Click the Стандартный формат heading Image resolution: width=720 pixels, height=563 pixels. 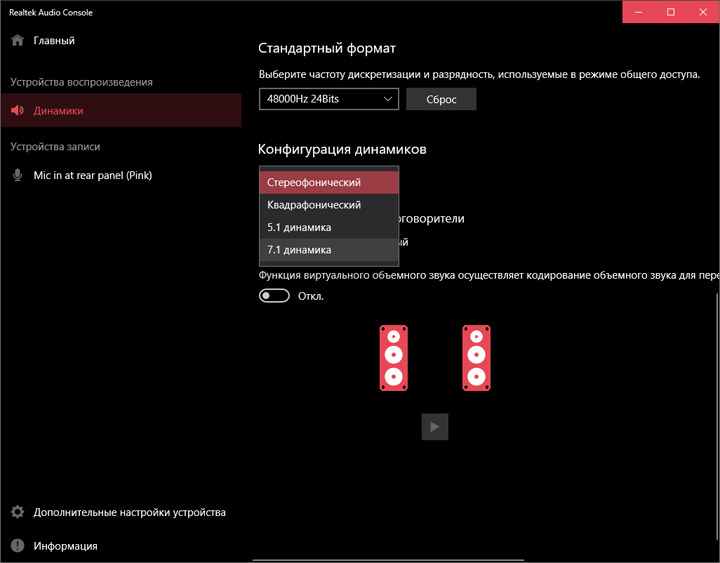click(x=326, y=48)
